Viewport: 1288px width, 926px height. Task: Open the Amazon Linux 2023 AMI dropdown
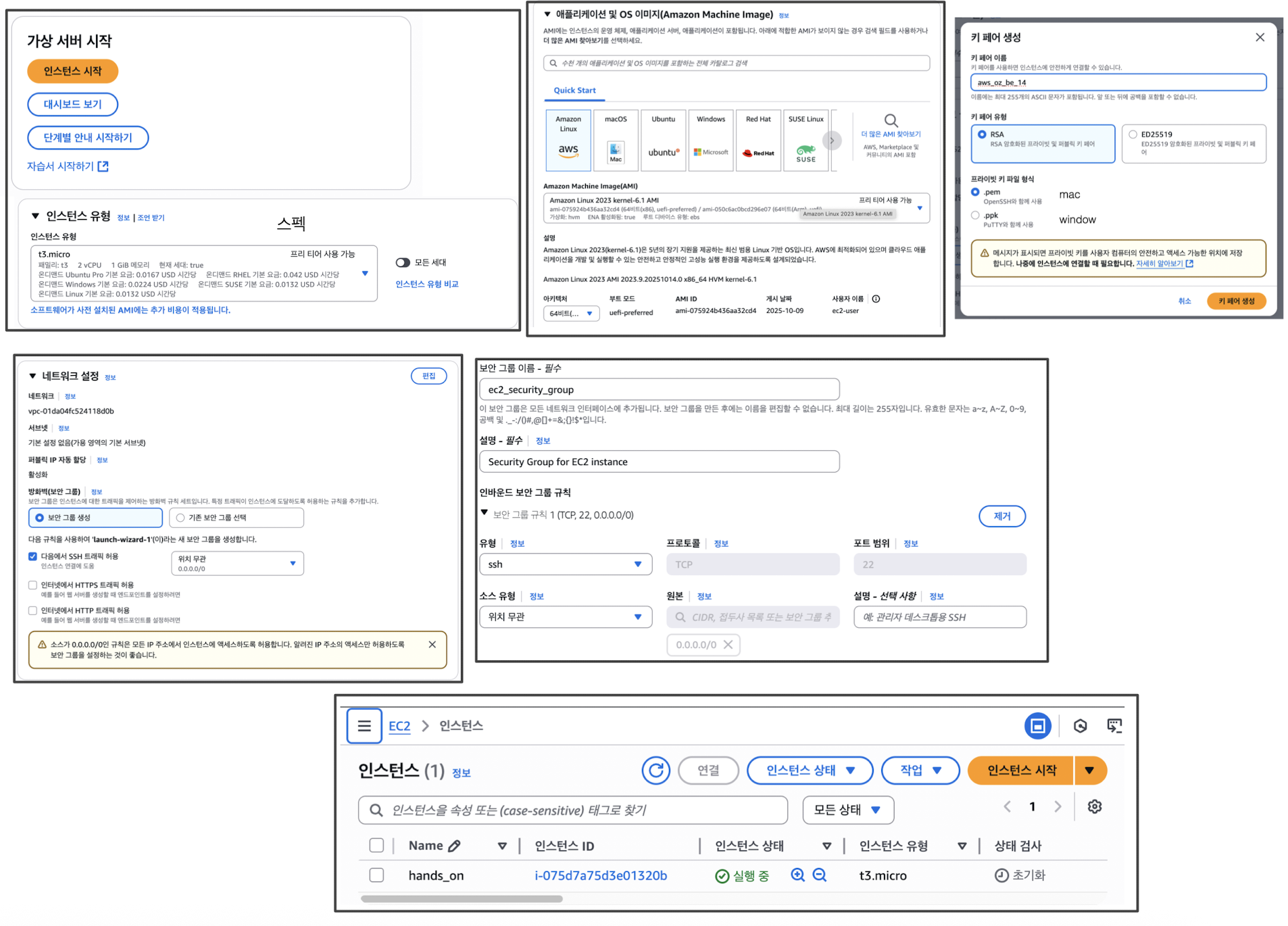[x=736, y=208]
